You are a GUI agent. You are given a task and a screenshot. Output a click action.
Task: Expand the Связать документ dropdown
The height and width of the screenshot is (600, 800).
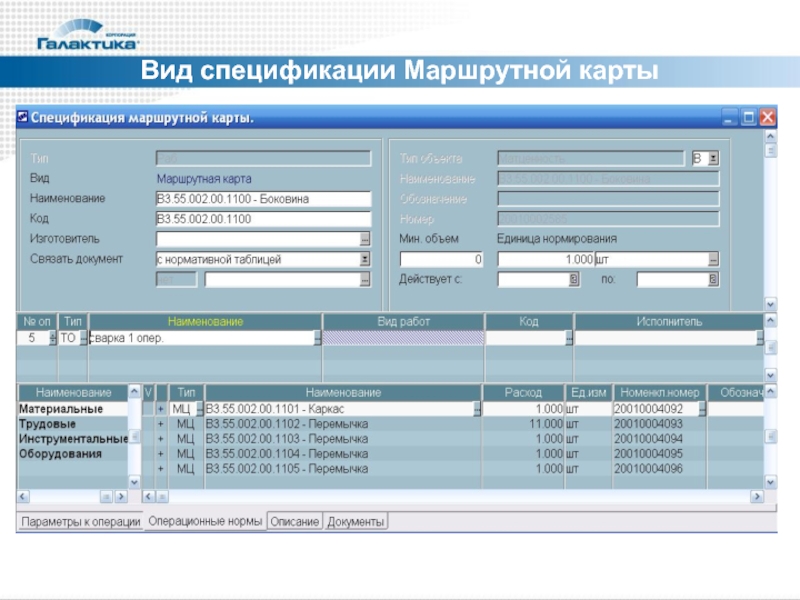pyautogui.click(x=365, y=259)
